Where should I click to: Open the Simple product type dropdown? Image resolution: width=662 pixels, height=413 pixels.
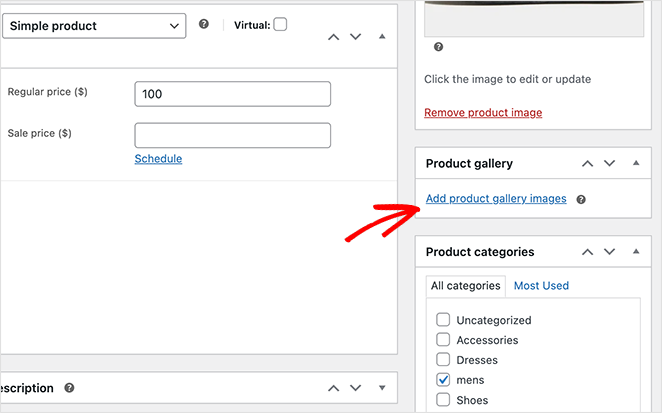(94, 26)
